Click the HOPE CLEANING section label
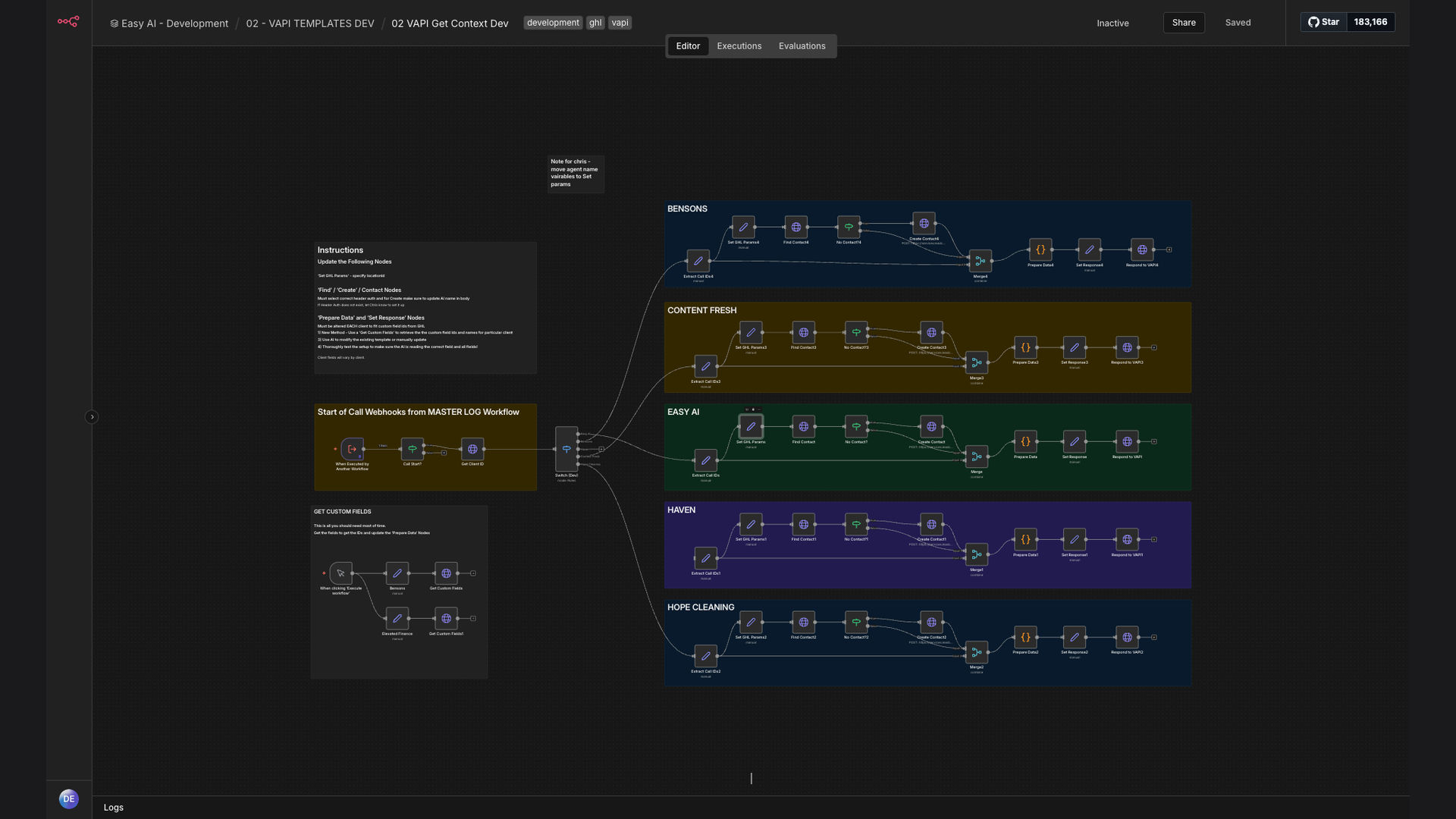 coord(701,607)
